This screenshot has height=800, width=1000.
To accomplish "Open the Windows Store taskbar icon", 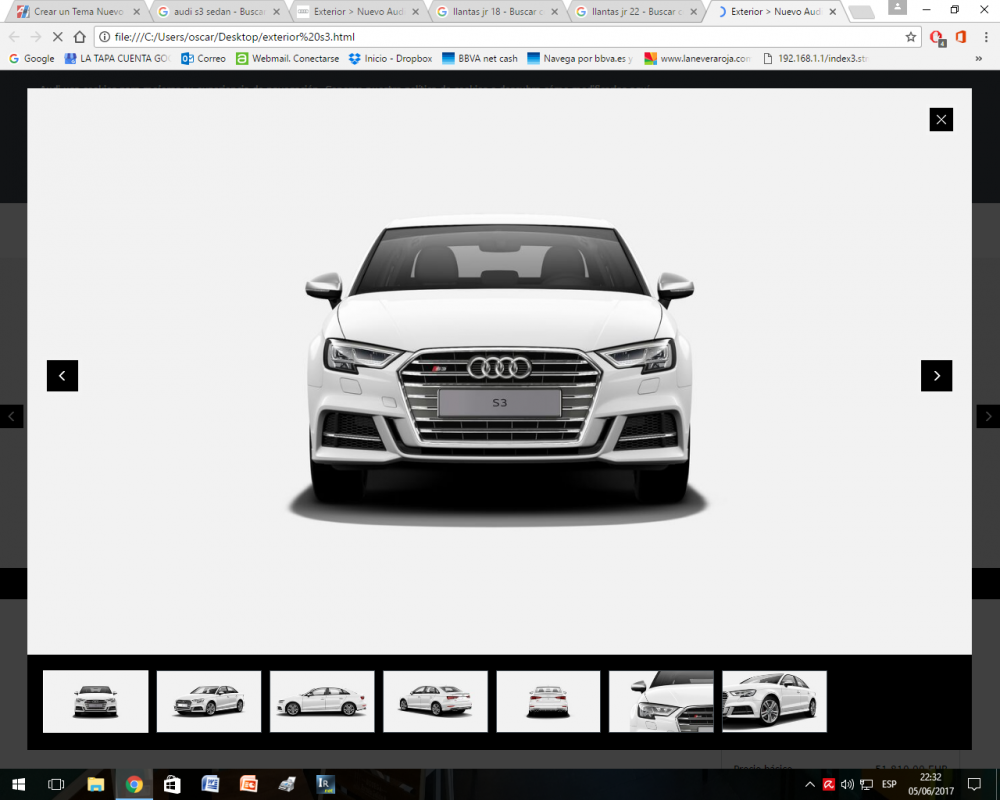I will click(172, 784).
